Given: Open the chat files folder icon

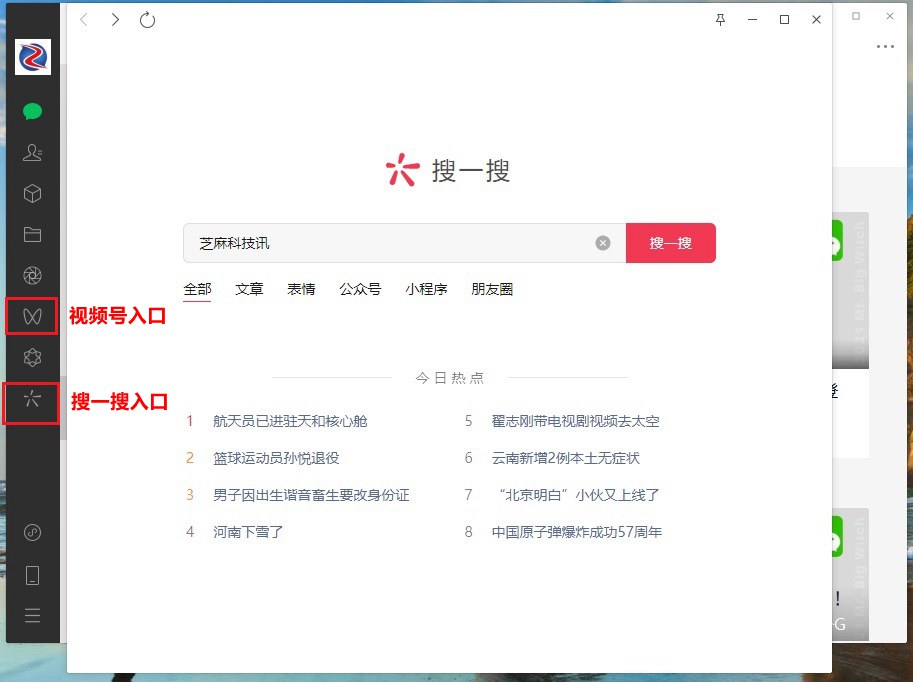Looking at the screenshot, I should coord(31,234).
